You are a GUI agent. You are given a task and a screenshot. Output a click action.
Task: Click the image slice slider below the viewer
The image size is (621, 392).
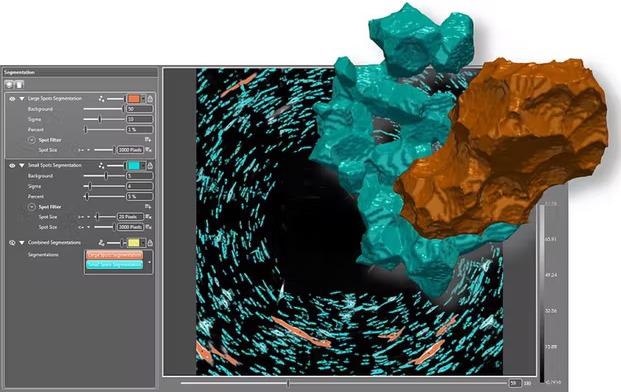click(x=344, y=383)
